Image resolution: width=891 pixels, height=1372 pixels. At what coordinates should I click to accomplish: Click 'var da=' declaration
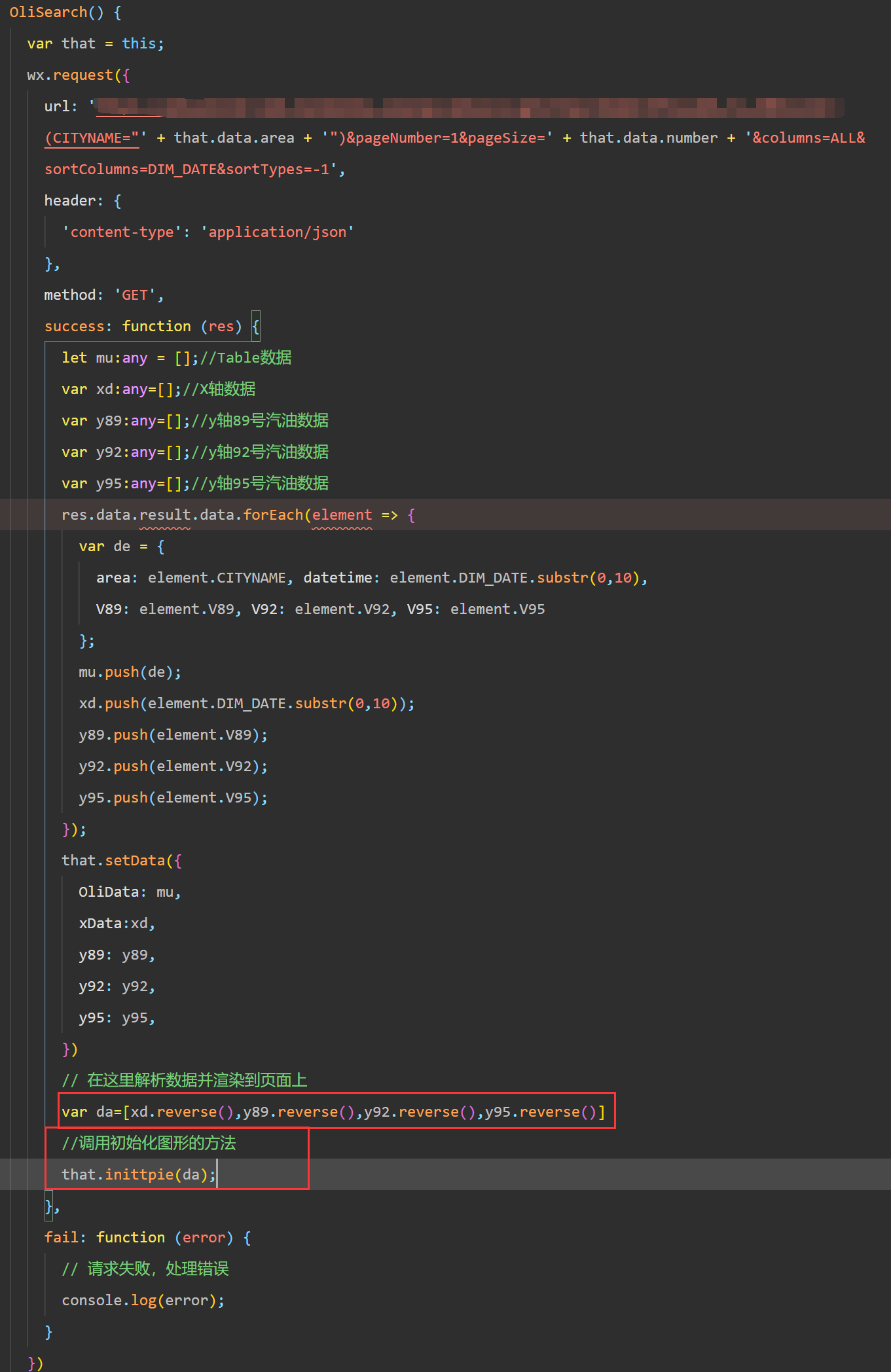[x=92, y=1112]
